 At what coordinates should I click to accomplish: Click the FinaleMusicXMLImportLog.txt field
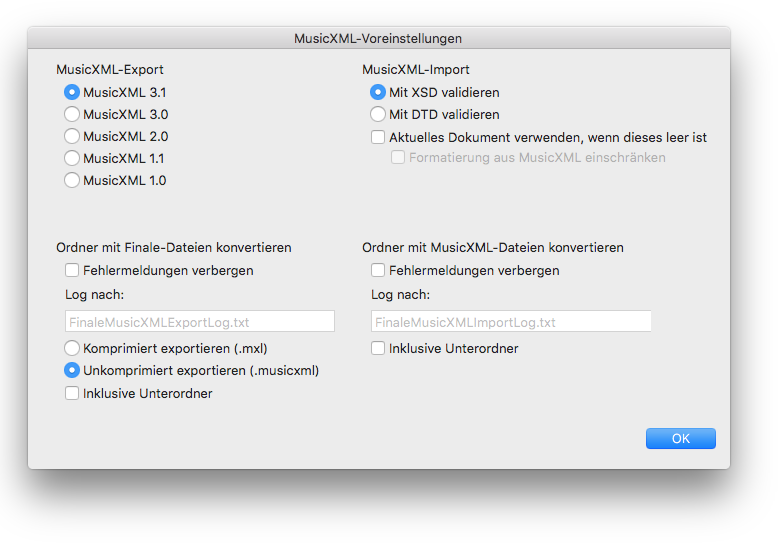(x=511, y=321)
